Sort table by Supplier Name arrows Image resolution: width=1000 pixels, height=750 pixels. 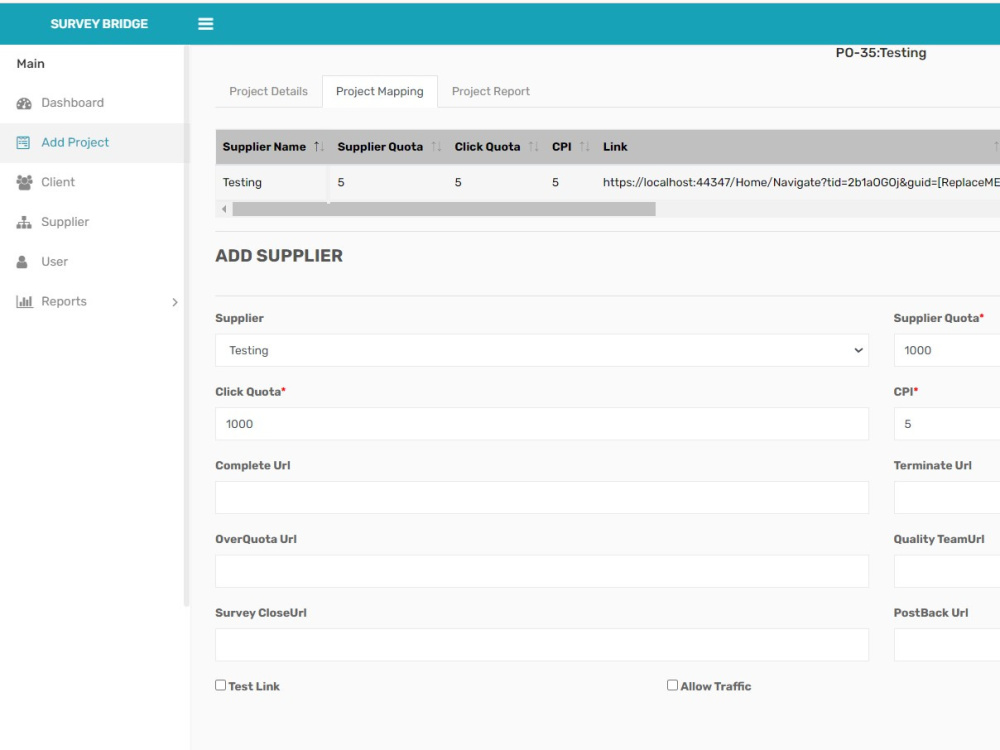point(319,147)
